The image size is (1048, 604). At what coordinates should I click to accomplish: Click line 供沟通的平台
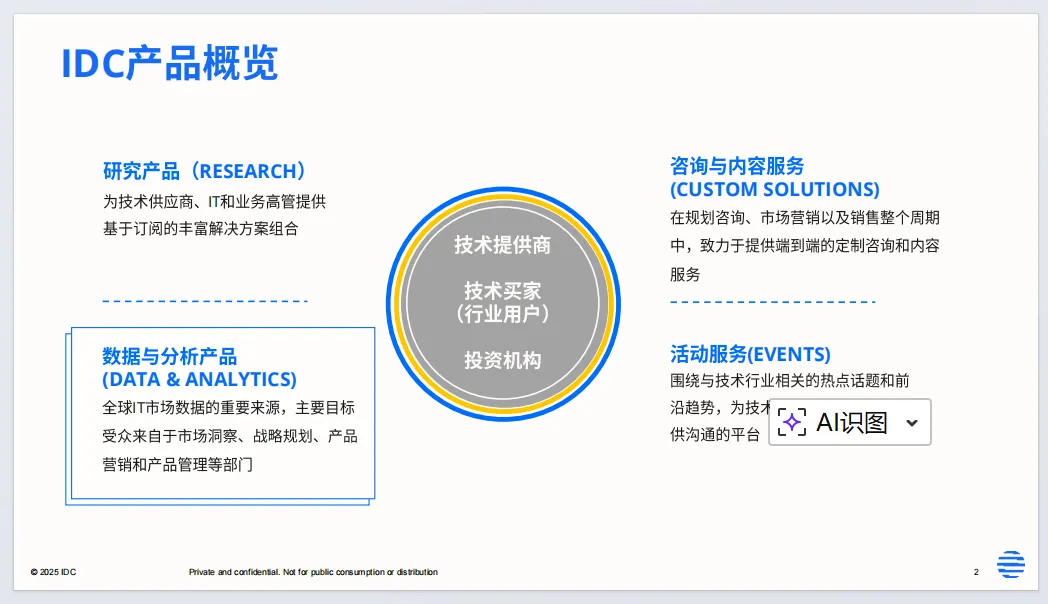pyautogui.click(x=715, y=435)
